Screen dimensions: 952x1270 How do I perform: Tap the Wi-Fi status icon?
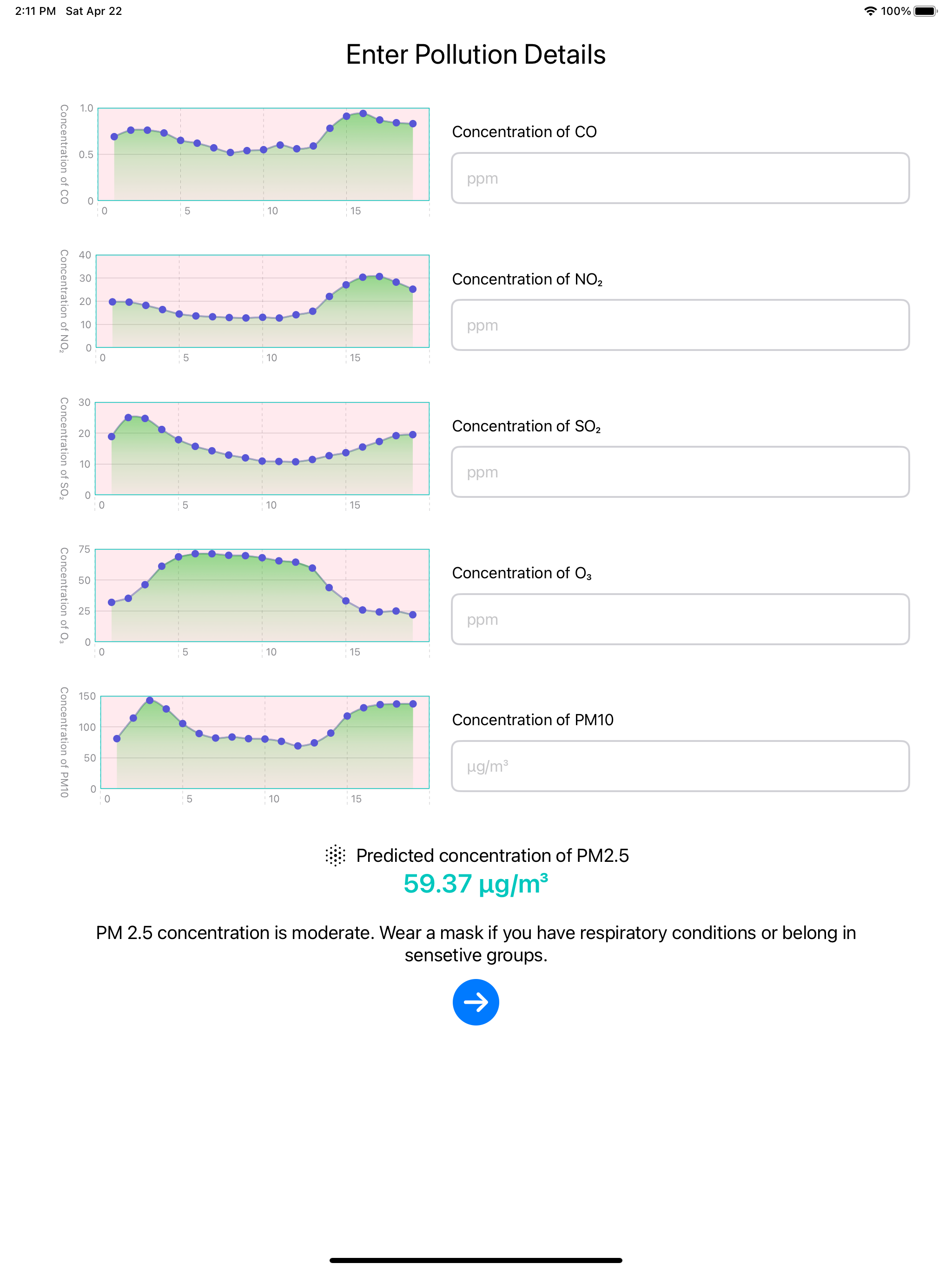[870, 11]
